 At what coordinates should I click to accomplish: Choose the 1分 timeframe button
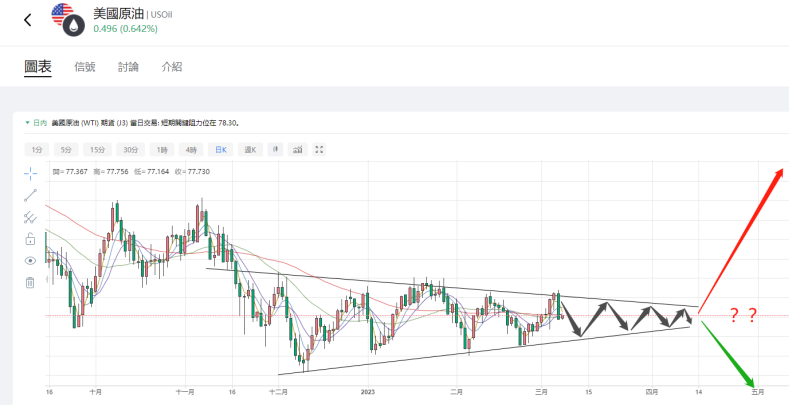[x=37, y=149]
